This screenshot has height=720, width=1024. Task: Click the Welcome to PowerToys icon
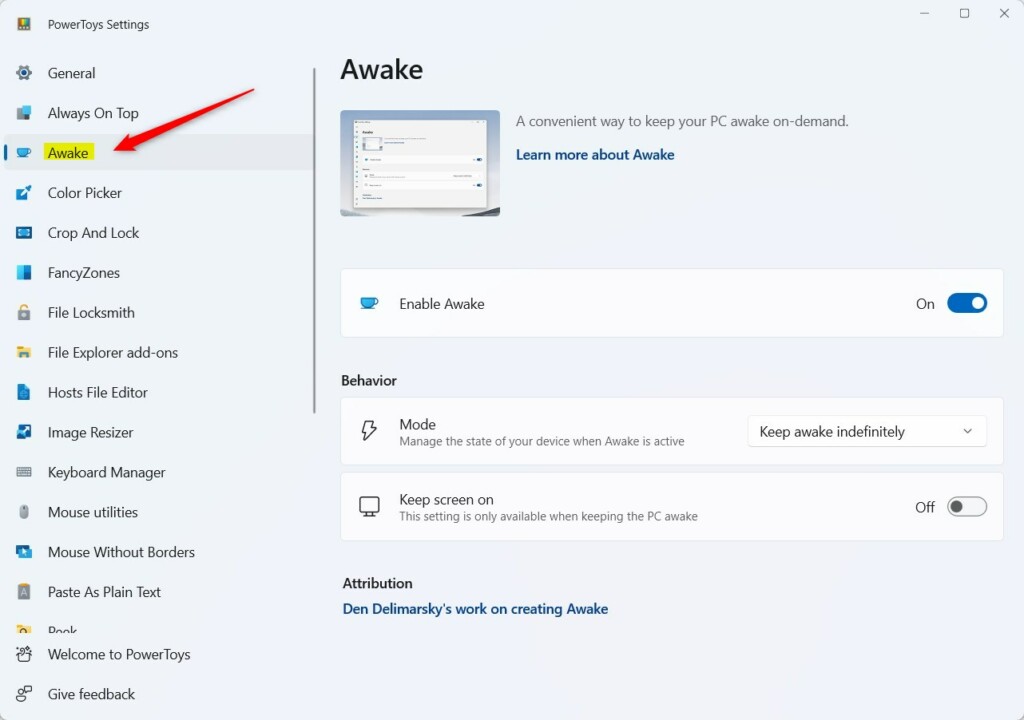24,654
